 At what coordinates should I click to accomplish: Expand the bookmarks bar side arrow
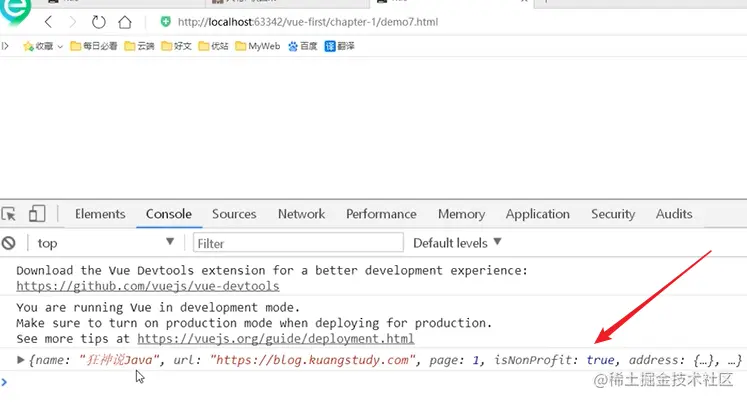point(5,46)
